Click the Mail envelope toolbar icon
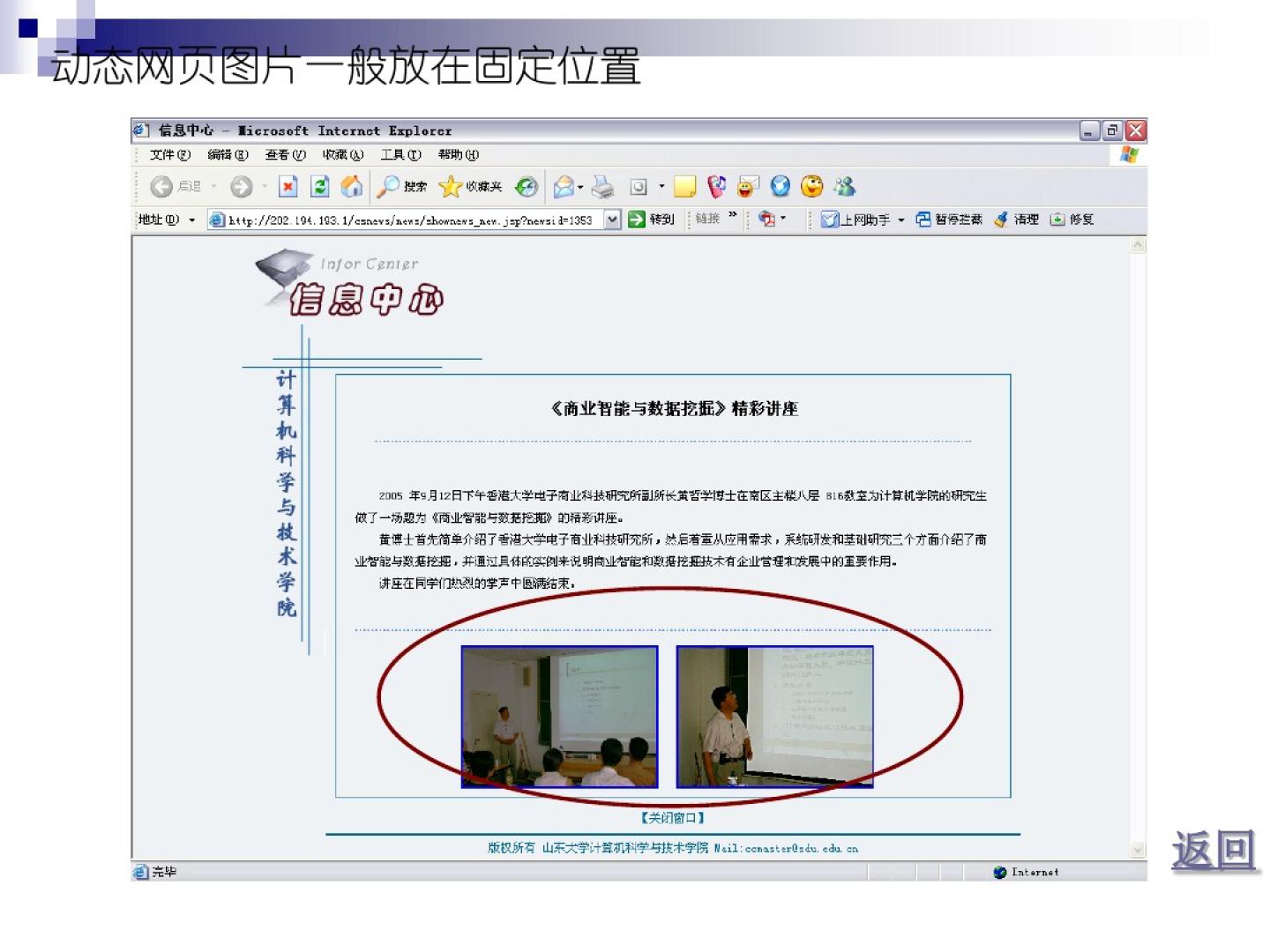This screenshot has height=952, width=1270. point(563,187)
